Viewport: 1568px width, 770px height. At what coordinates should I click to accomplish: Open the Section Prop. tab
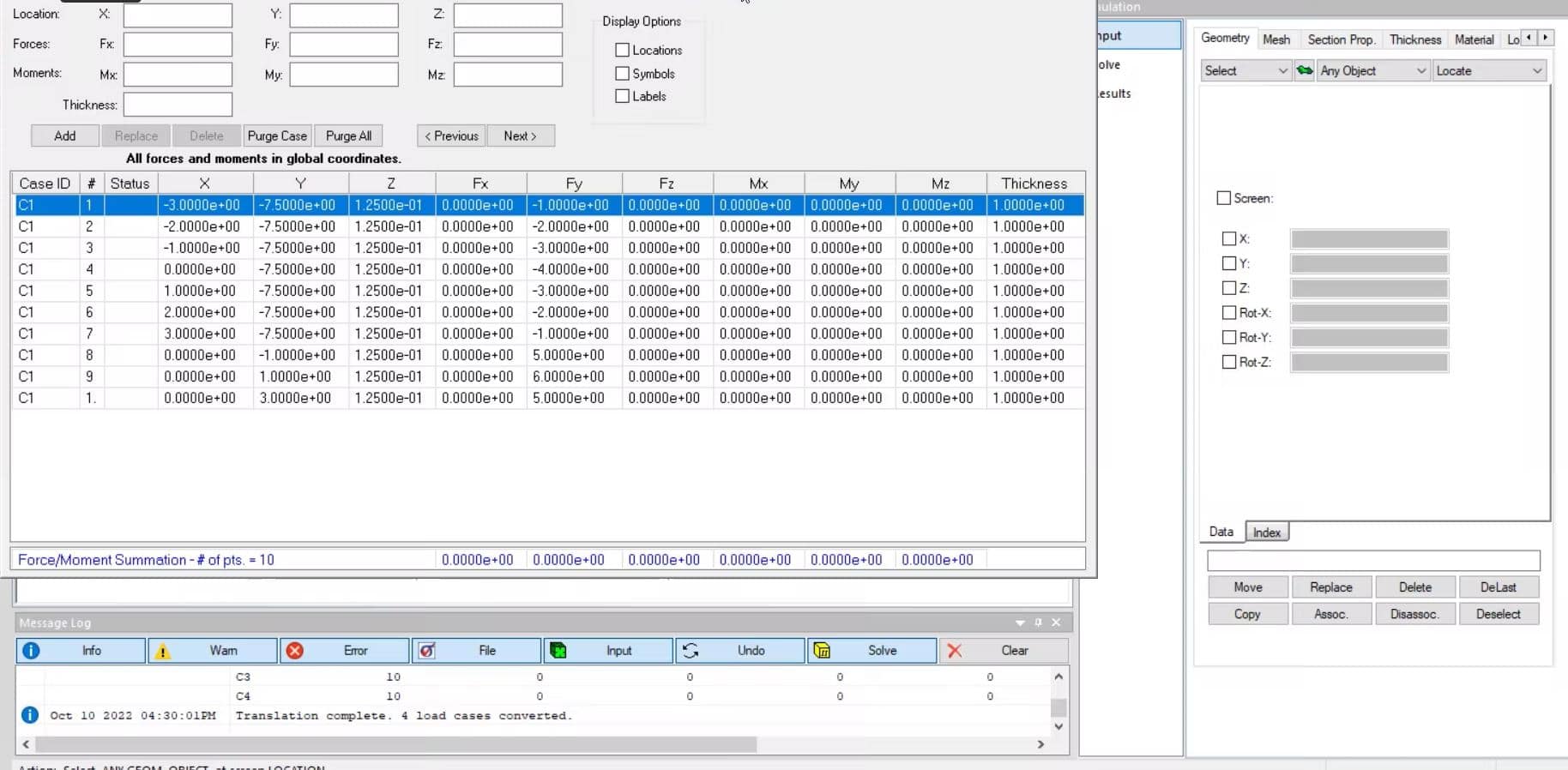pos(1341,39)
